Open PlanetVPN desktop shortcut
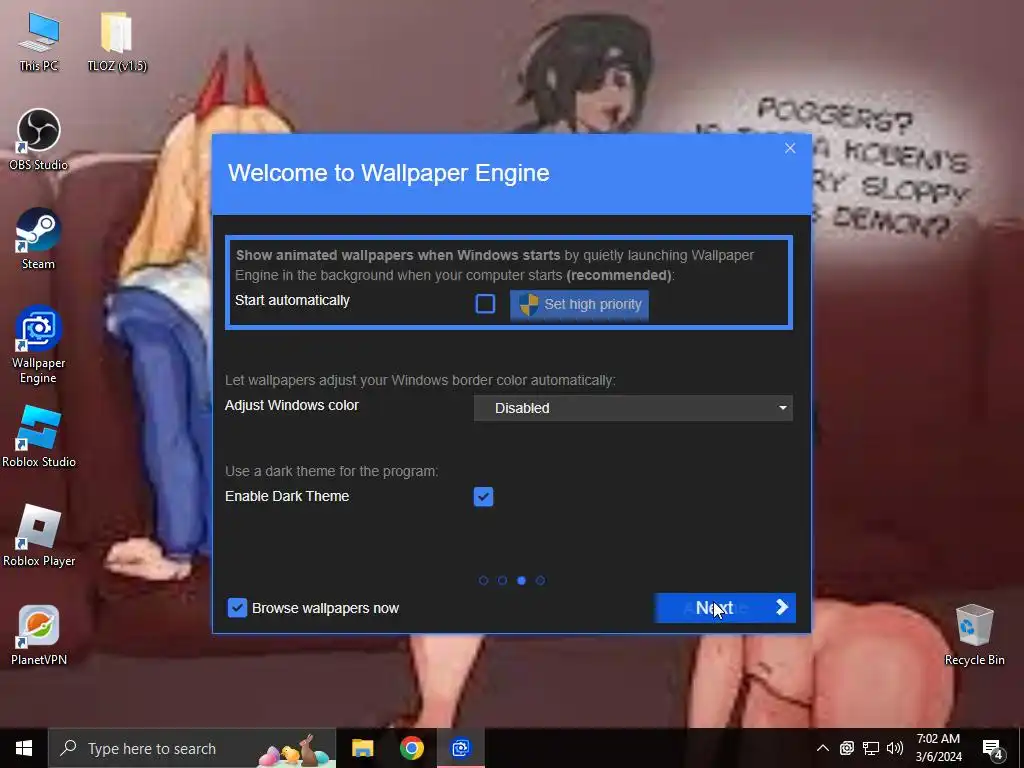 point(39,635)
